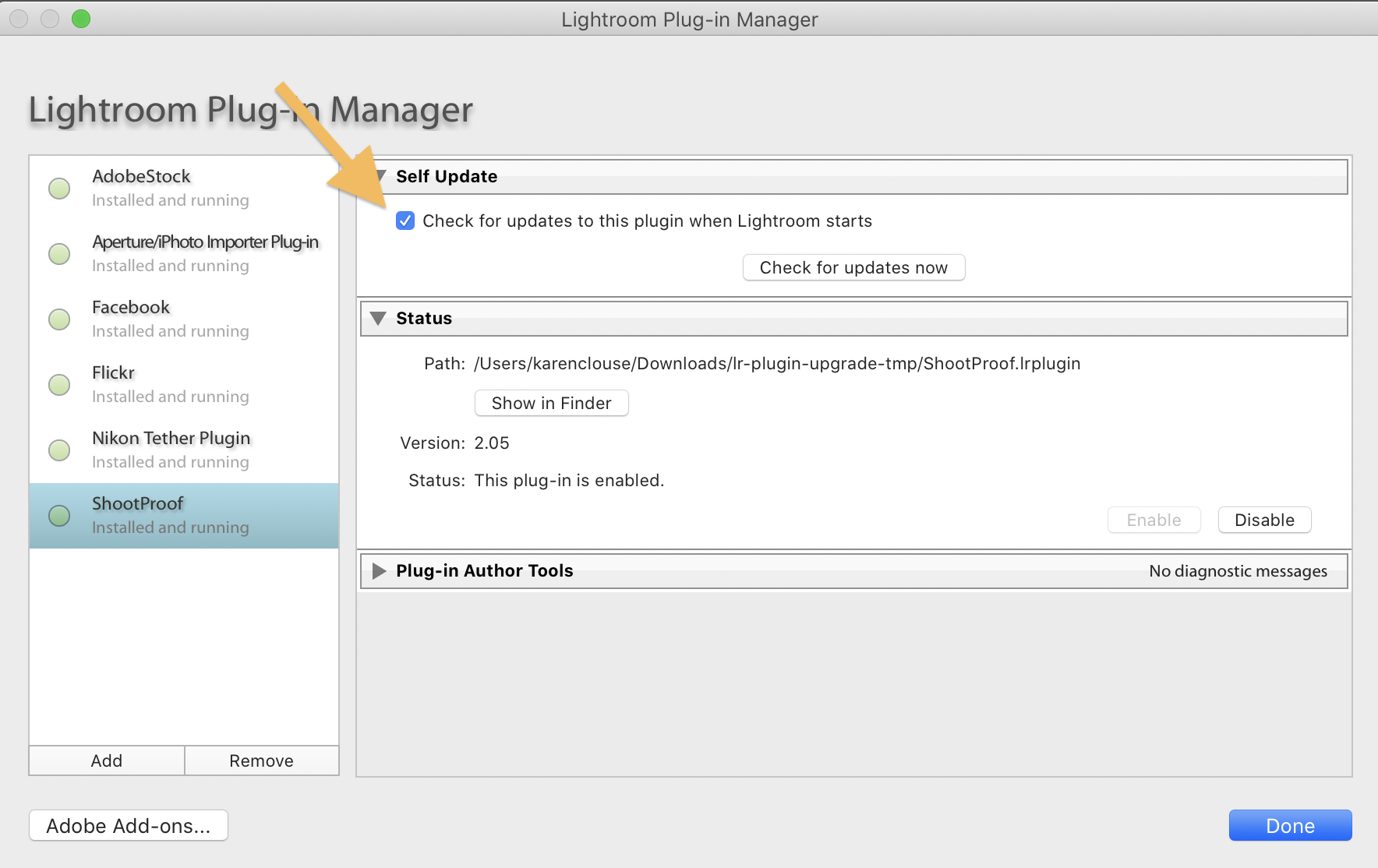1378x868 pixels.
Task: Click Aperture/iPhoto Importer status indicator
Action: (59, 254)
